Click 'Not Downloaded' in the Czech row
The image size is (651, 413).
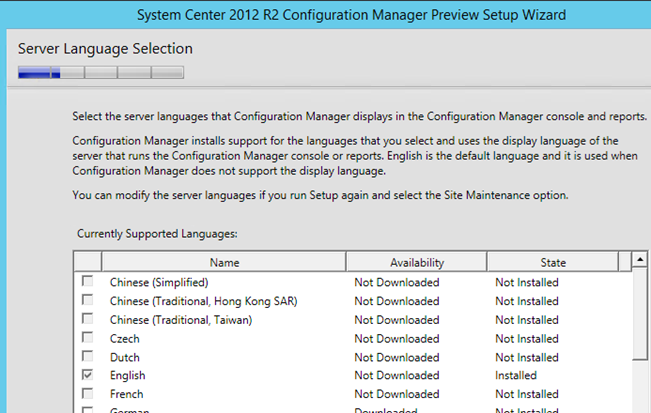click(x=396, y=339)
